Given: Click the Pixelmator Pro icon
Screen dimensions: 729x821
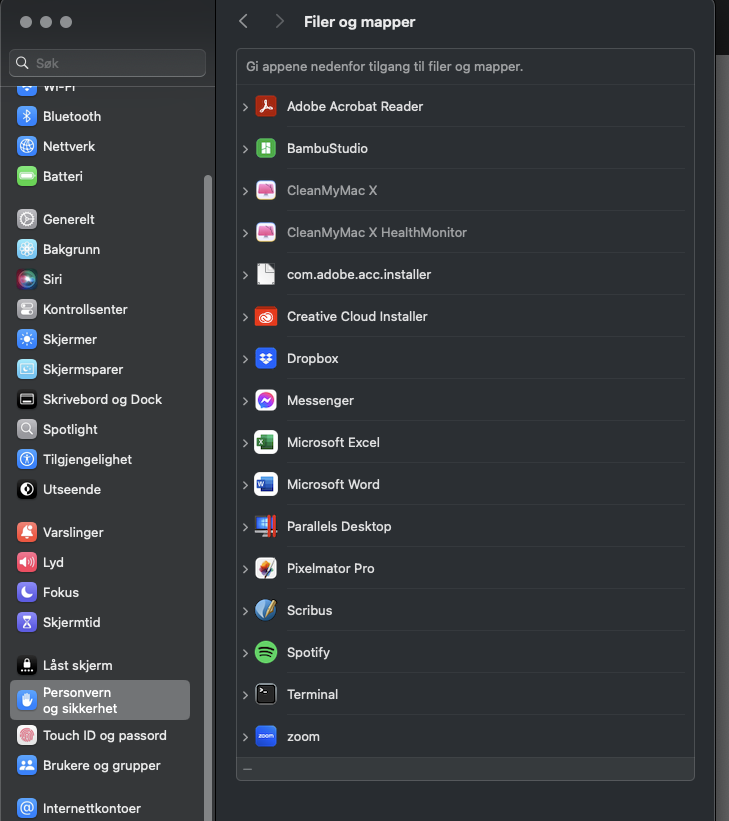Looking at the screenshot, I should click(x=266, y=568).
